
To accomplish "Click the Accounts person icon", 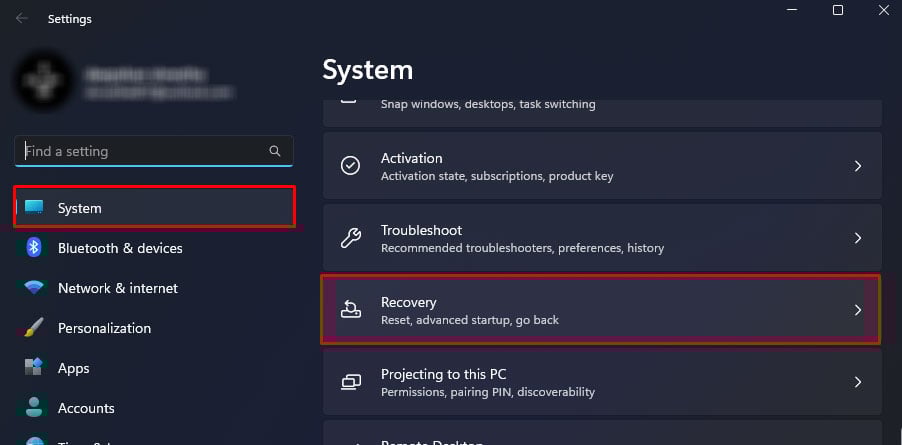I will click(x=34, y=408).
